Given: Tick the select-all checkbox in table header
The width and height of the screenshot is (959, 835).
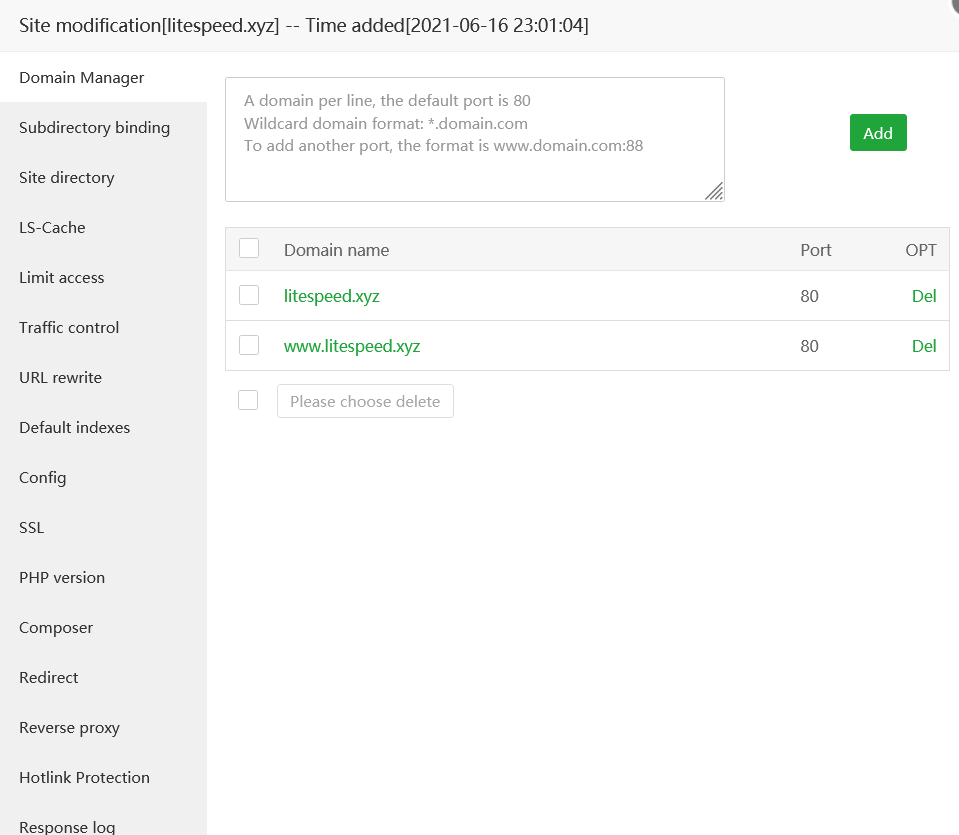Looking at the screenshot, I should (249, 248).
